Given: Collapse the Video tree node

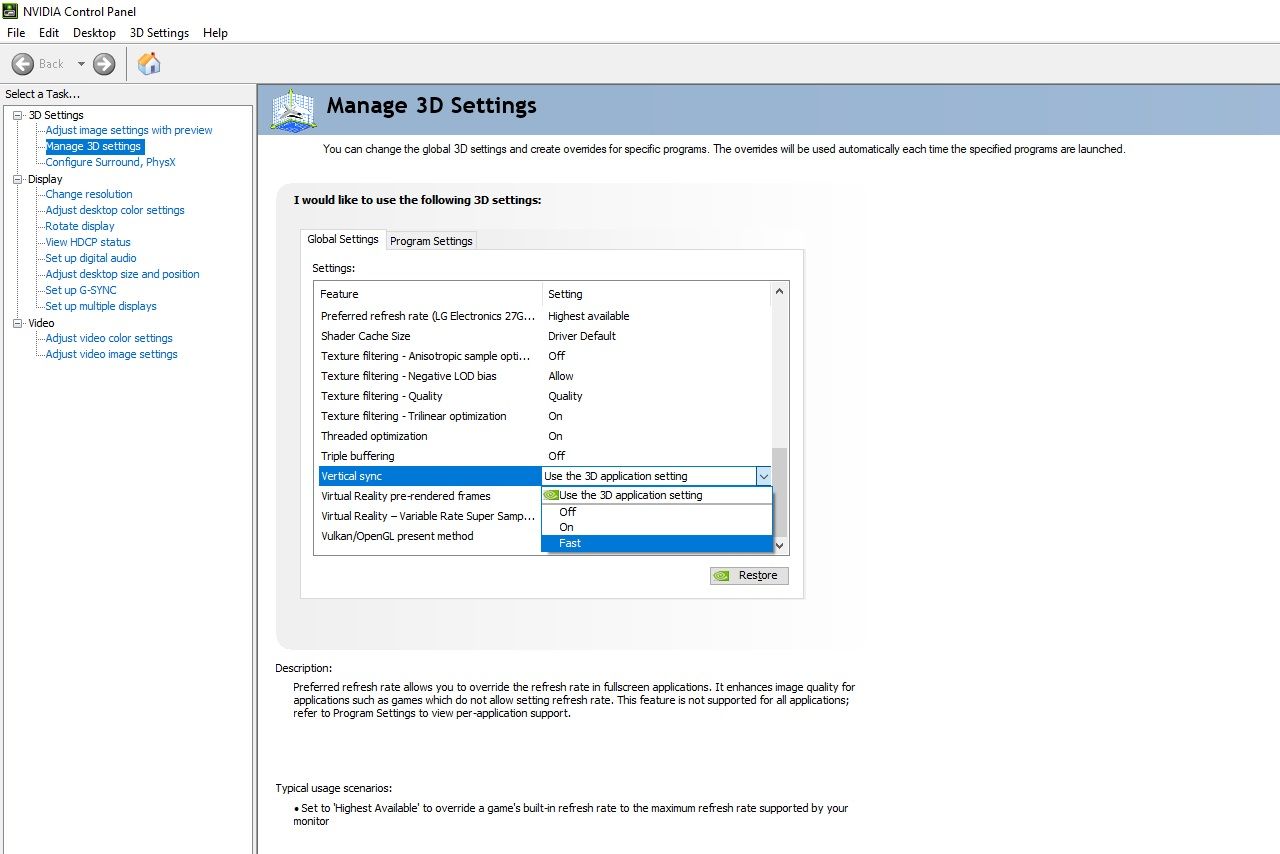Looking at the screenshot, I should click(17, 323).
